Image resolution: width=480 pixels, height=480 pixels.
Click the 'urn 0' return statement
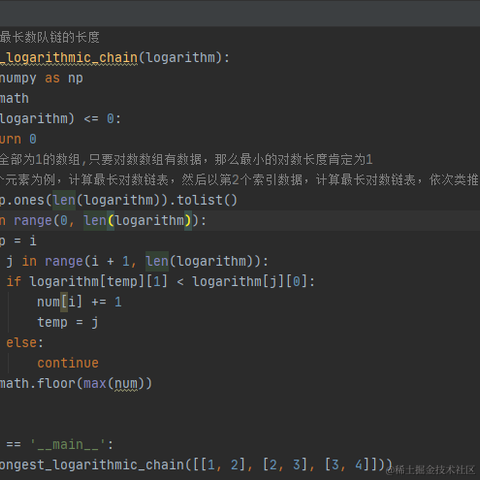coord(18,139)
